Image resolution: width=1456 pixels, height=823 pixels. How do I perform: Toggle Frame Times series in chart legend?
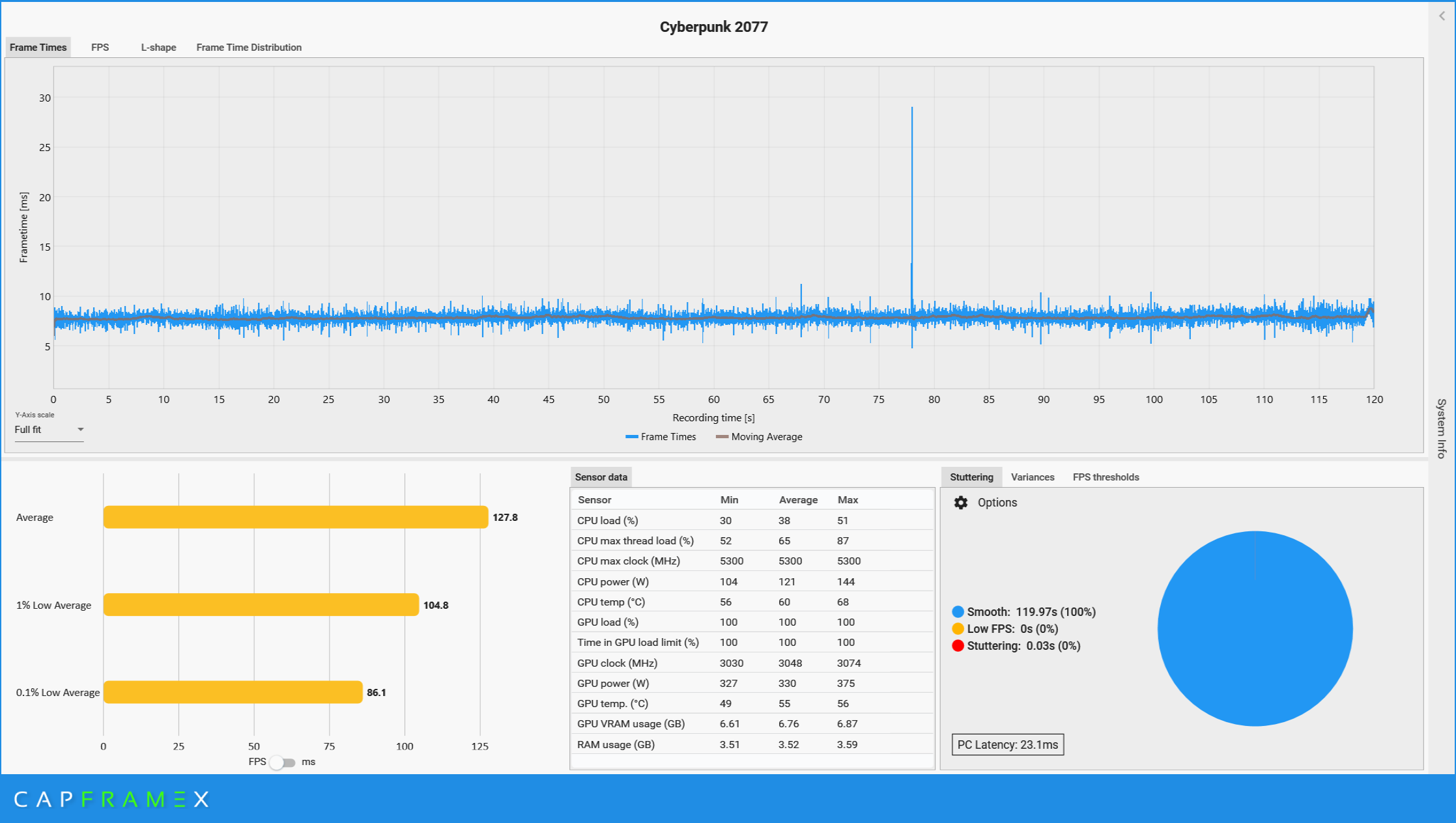point(661,437)
